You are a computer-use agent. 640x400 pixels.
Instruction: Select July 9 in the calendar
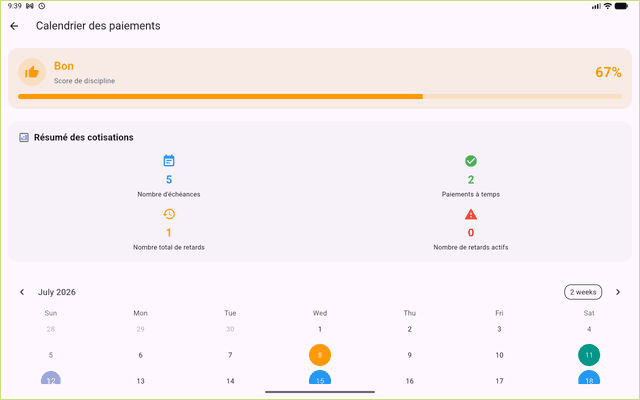(x=409, y=355)
